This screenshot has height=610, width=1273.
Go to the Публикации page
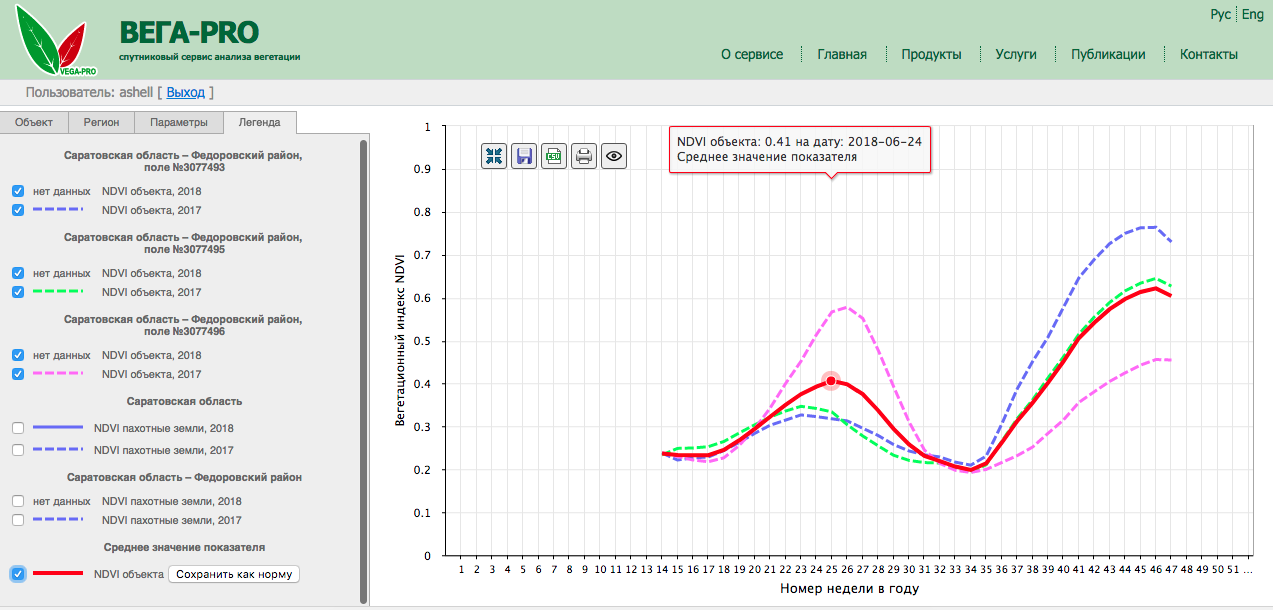pyautogui.click(x=1108, y=54)
